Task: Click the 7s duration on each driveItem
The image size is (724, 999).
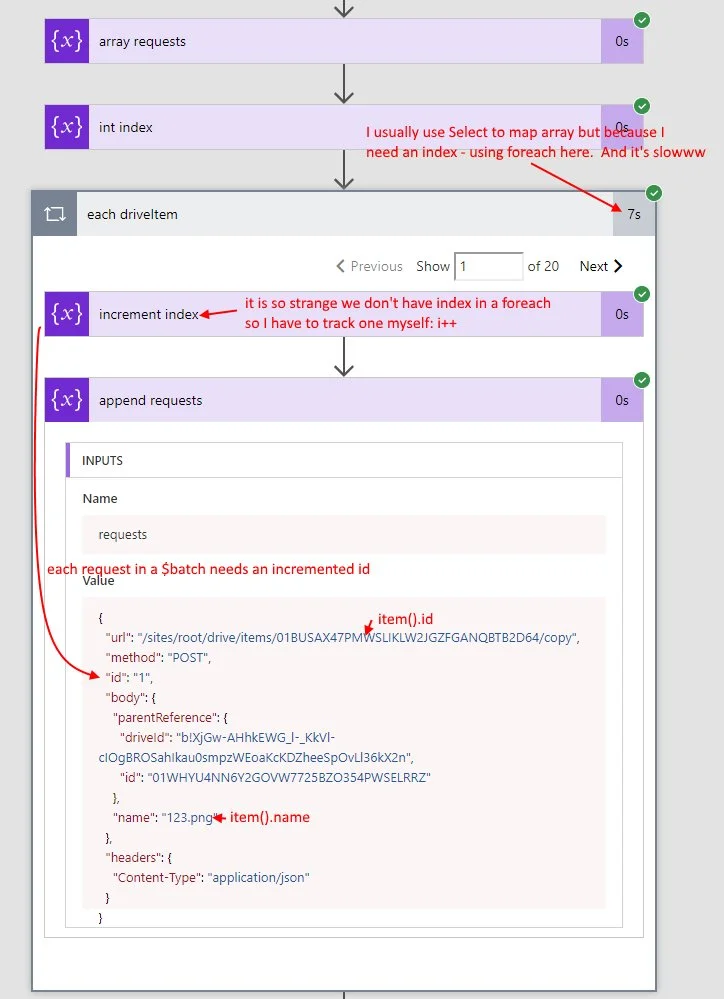Action: 634,214
